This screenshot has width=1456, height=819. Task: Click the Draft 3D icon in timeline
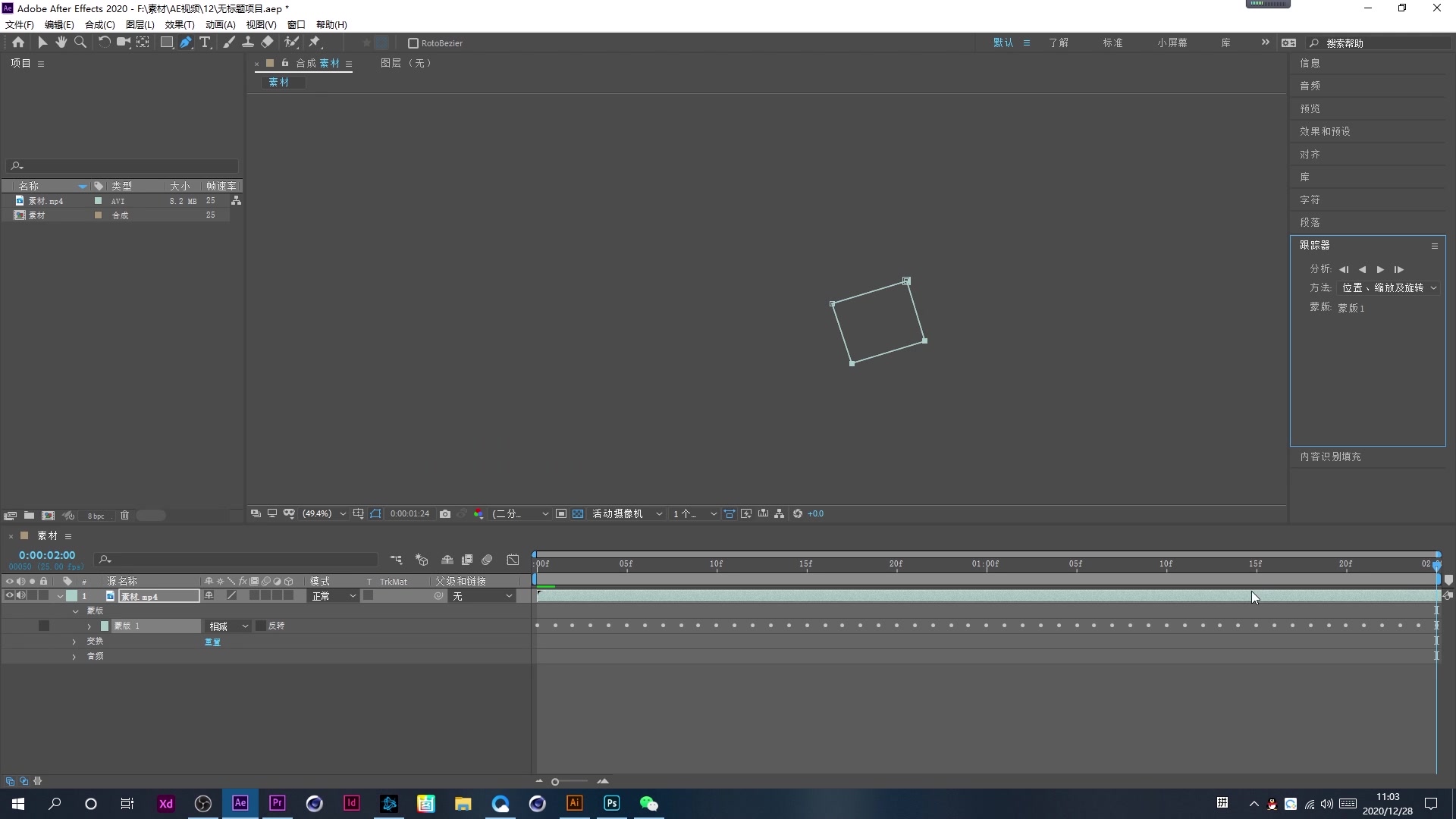point(422,560)
